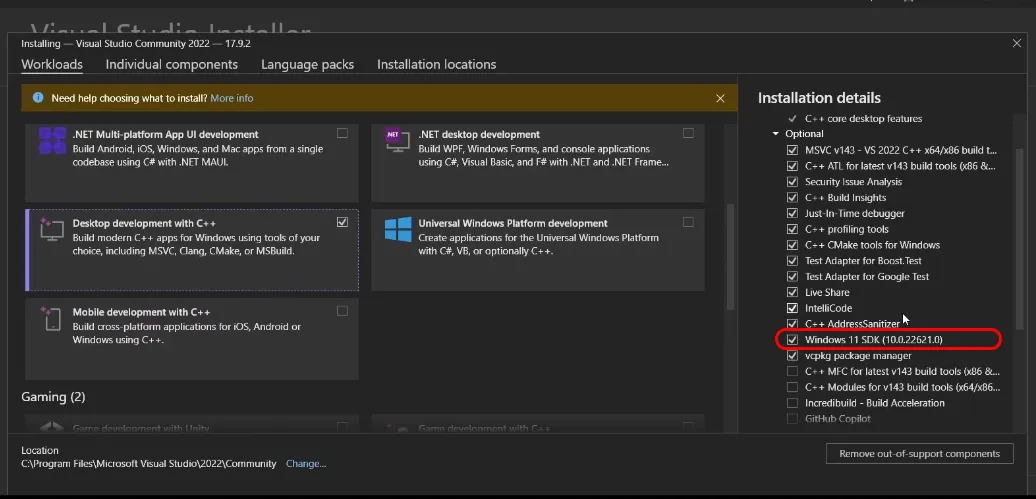This screenshot has width=1036, height=499.
Task: Open the Installation locations tab
Action: [437, 65]
